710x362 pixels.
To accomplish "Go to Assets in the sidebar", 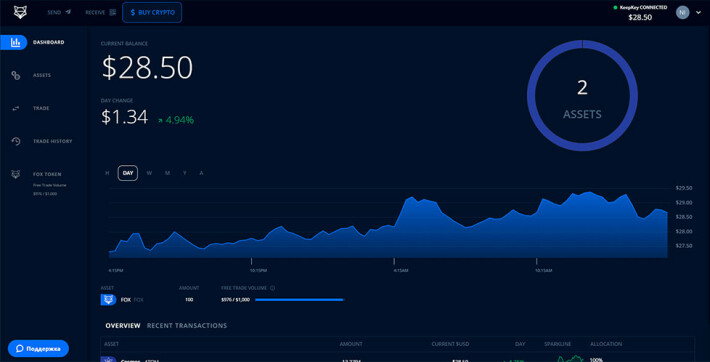I will click(42, 75).
